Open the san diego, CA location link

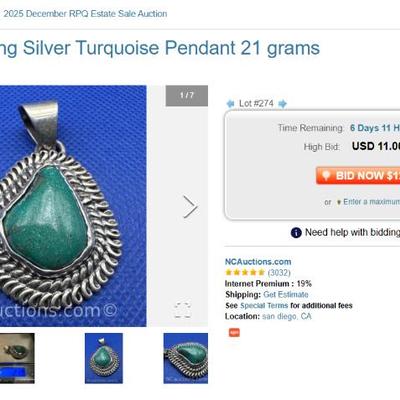click(x=287, y=316)
